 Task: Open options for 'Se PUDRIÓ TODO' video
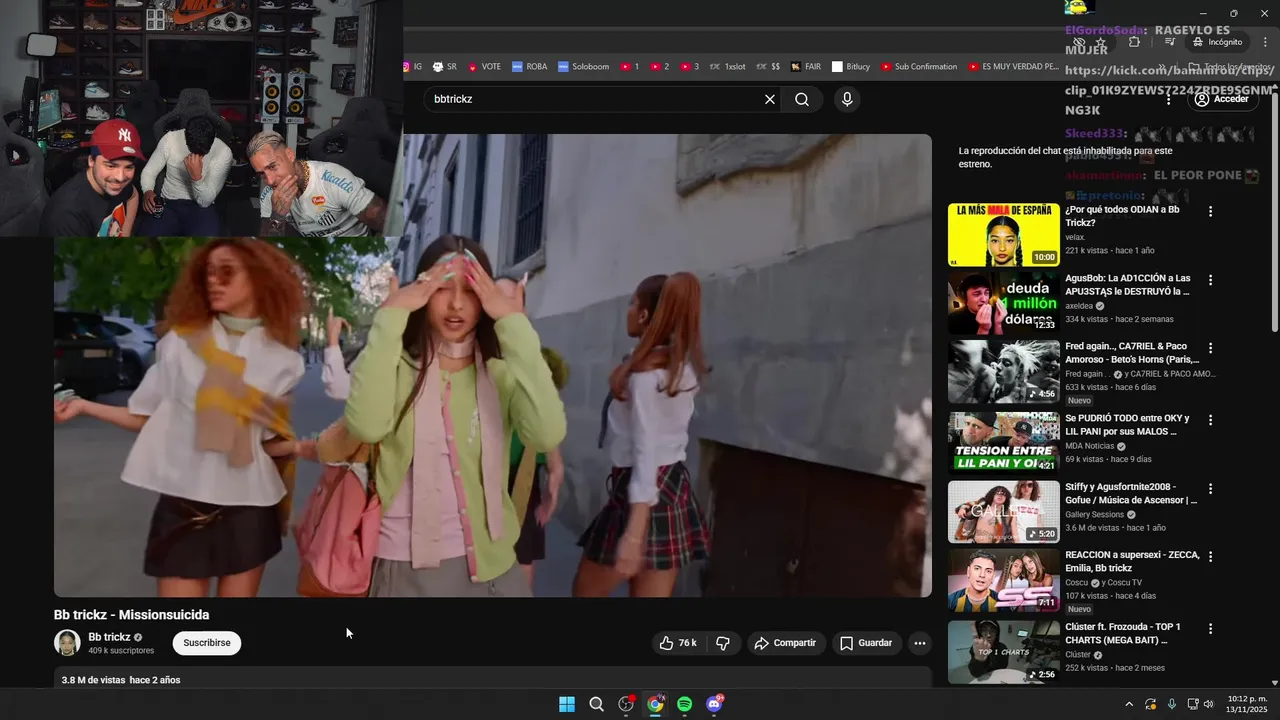coord(1210,420)
